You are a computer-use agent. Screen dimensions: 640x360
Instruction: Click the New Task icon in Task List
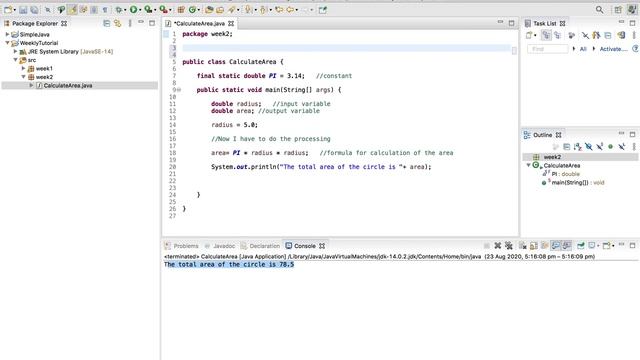pos(529,36)
